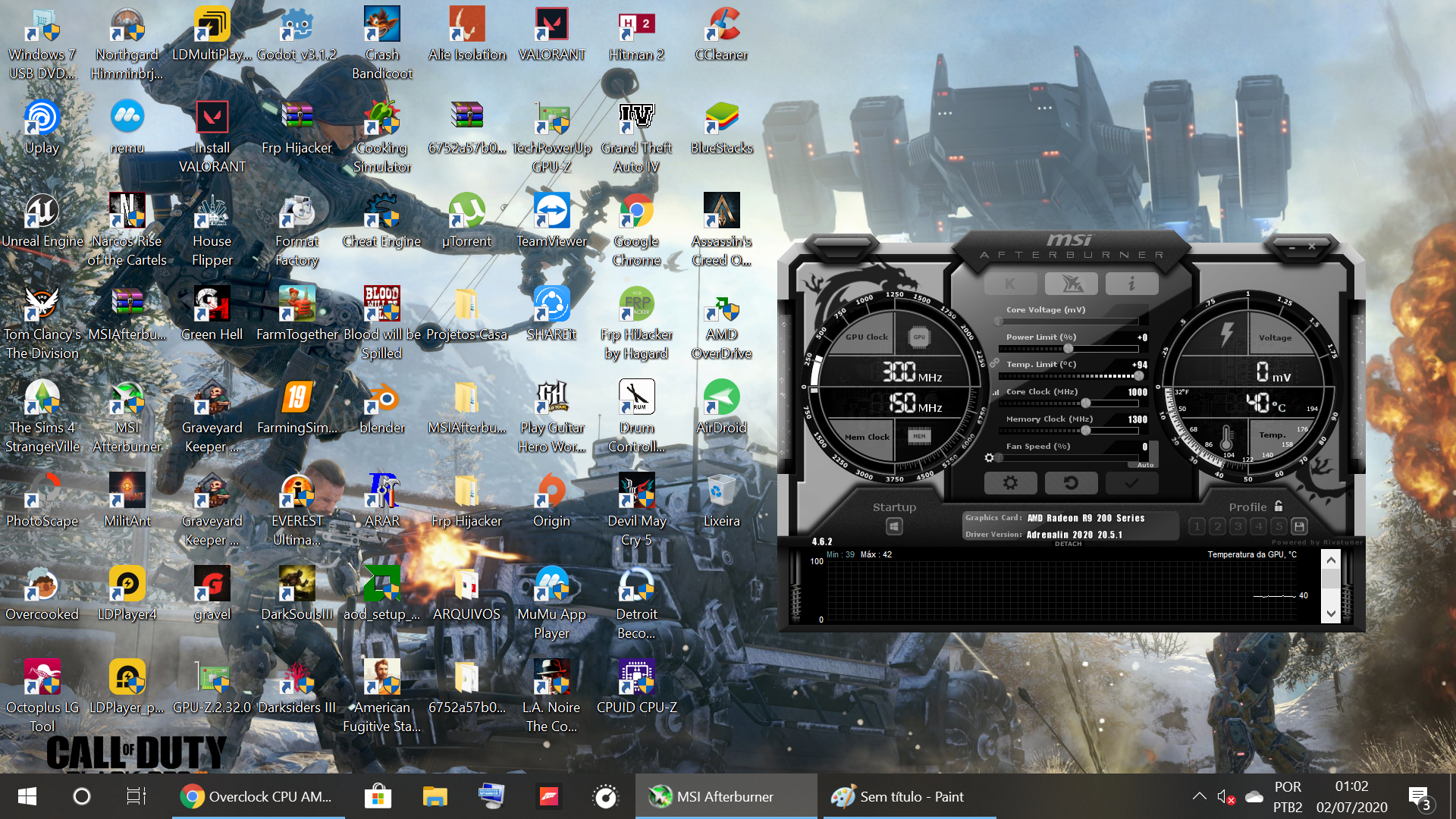Image resolution: width=1456 pixels, height=819 pixels.
Task: Click the DETACH label under the driver version
Action: [1068, 544]
